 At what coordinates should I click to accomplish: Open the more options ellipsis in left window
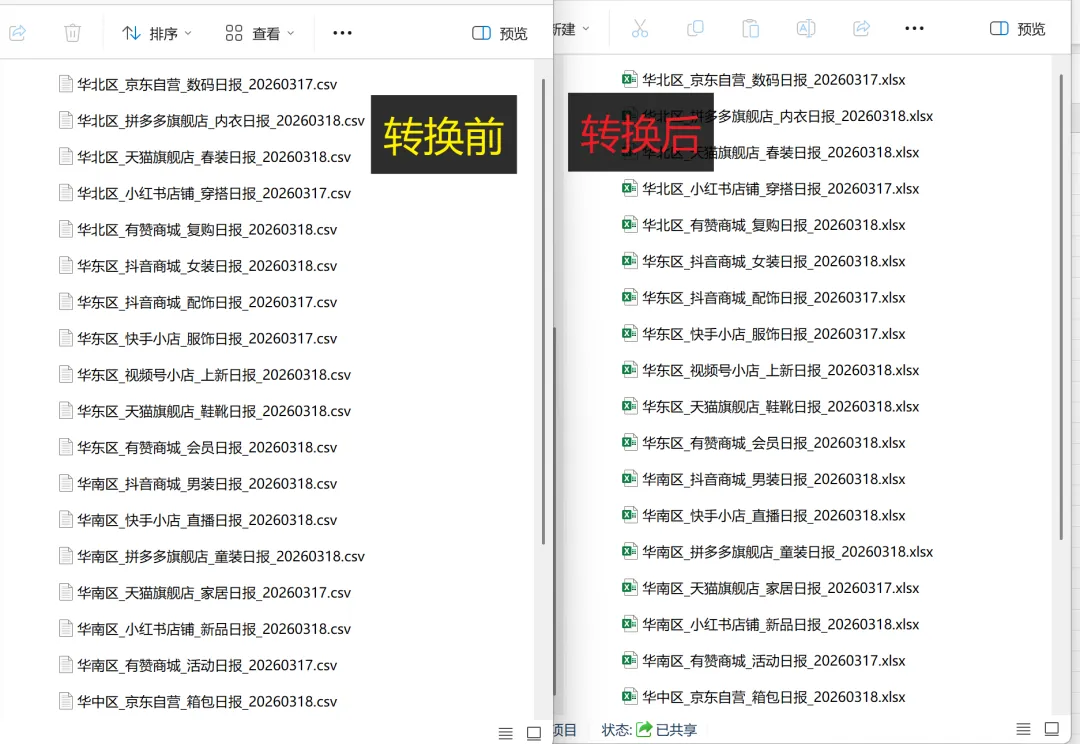(x=342, y=33)
